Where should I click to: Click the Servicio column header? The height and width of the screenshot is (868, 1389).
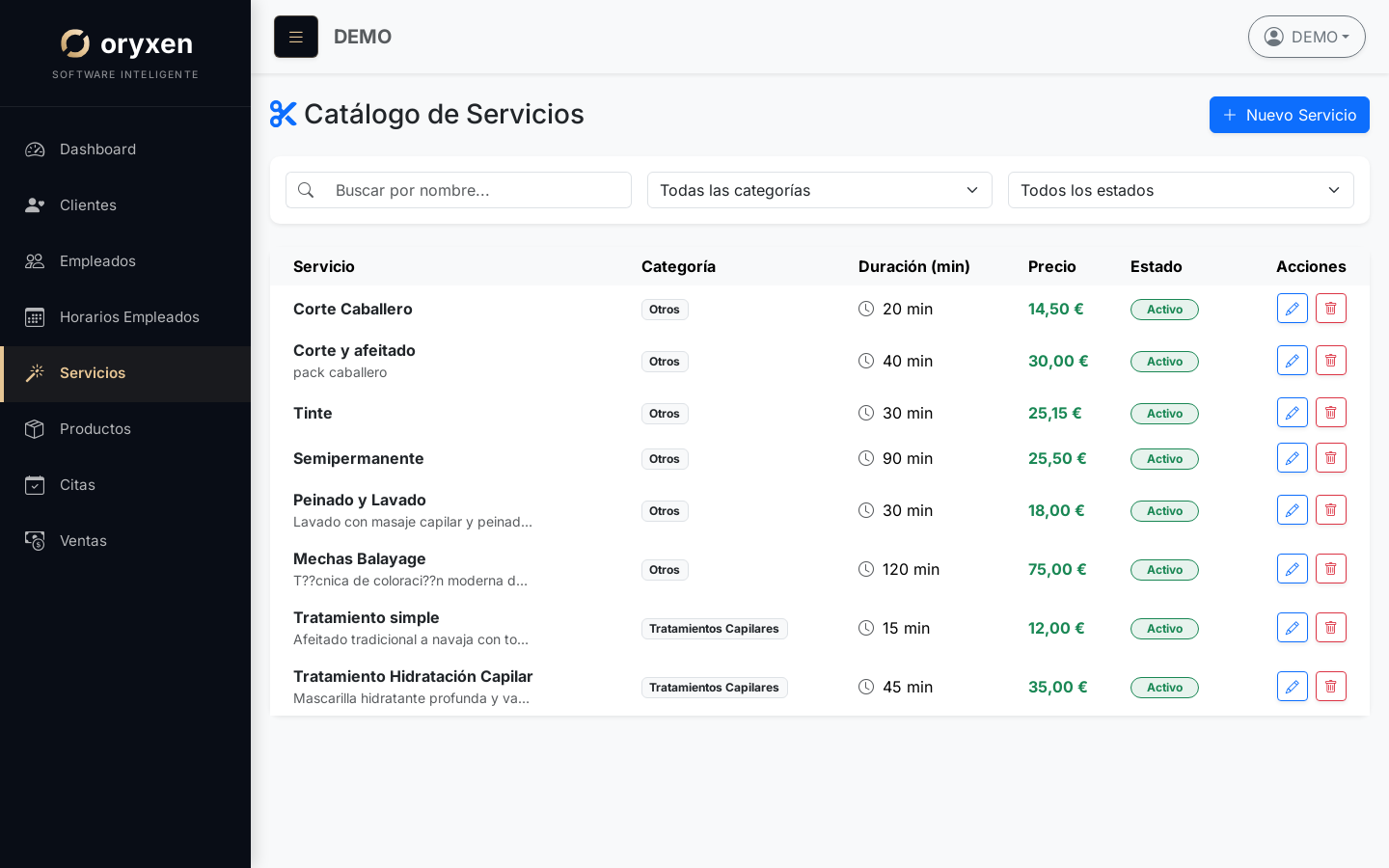point(324,266)
